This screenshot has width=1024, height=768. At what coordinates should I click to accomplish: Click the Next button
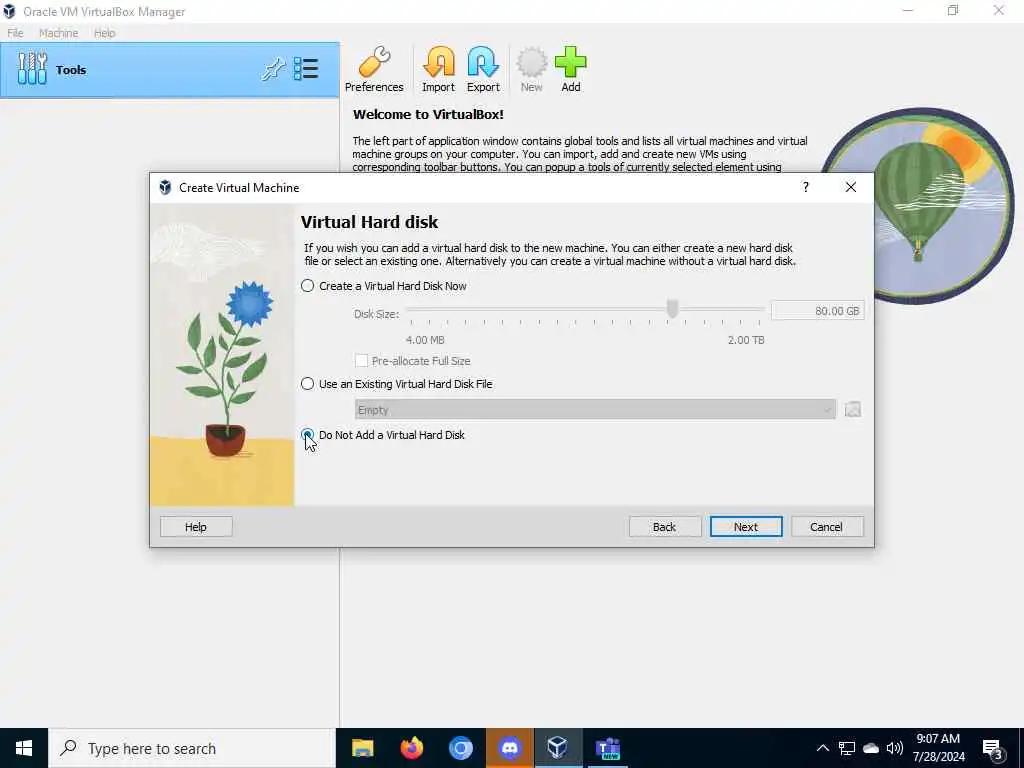click(x=746, y=527)
